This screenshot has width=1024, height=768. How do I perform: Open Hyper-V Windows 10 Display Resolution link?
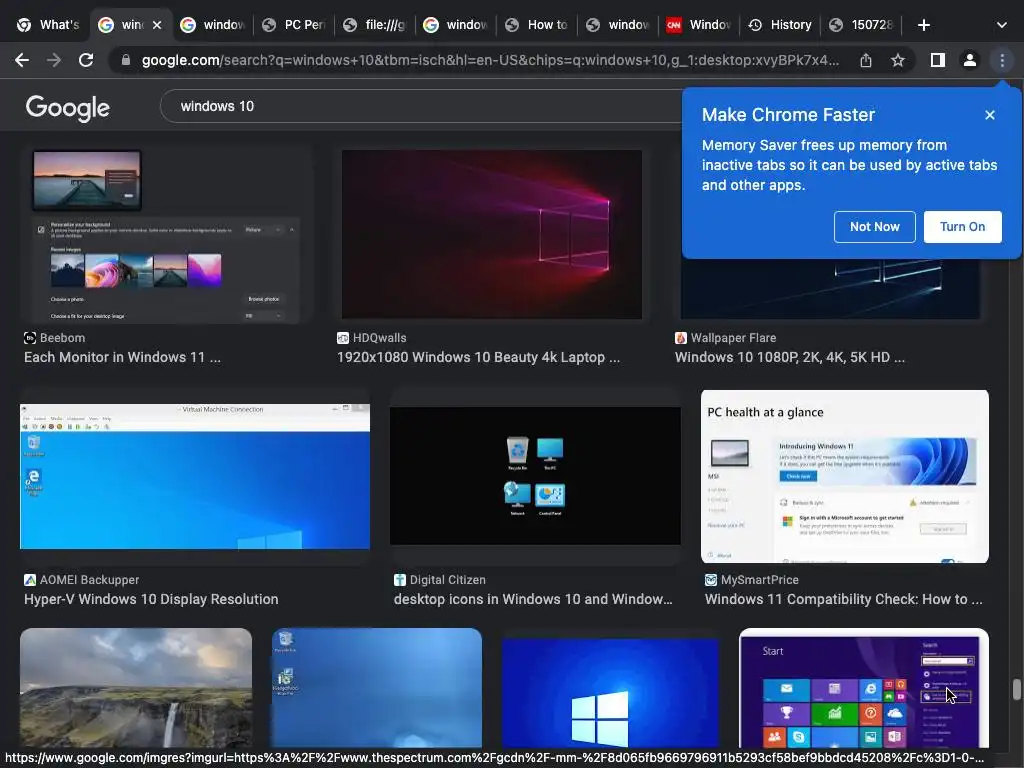coord(151,599)
